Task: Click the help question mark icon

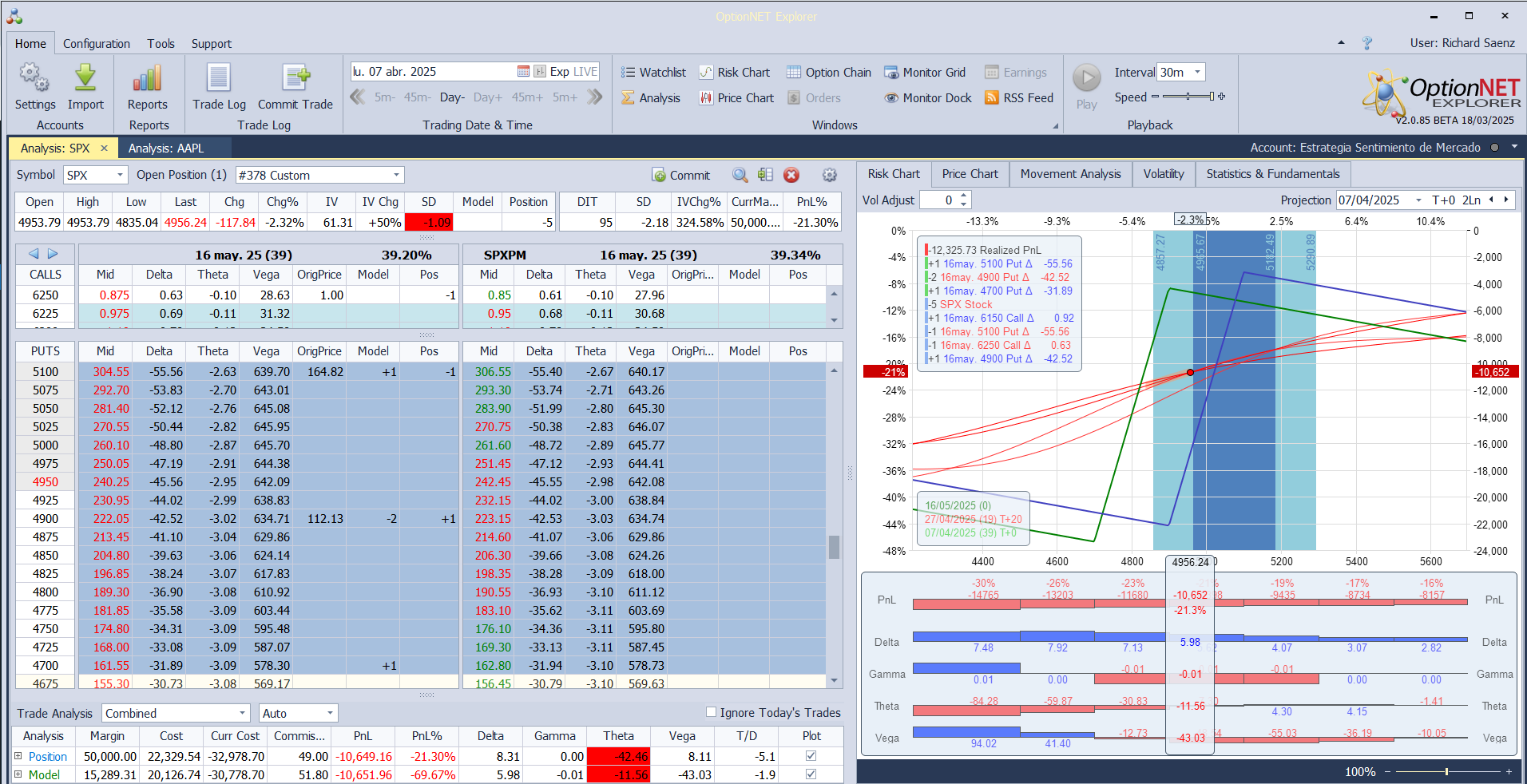Action: (1367, 43)
